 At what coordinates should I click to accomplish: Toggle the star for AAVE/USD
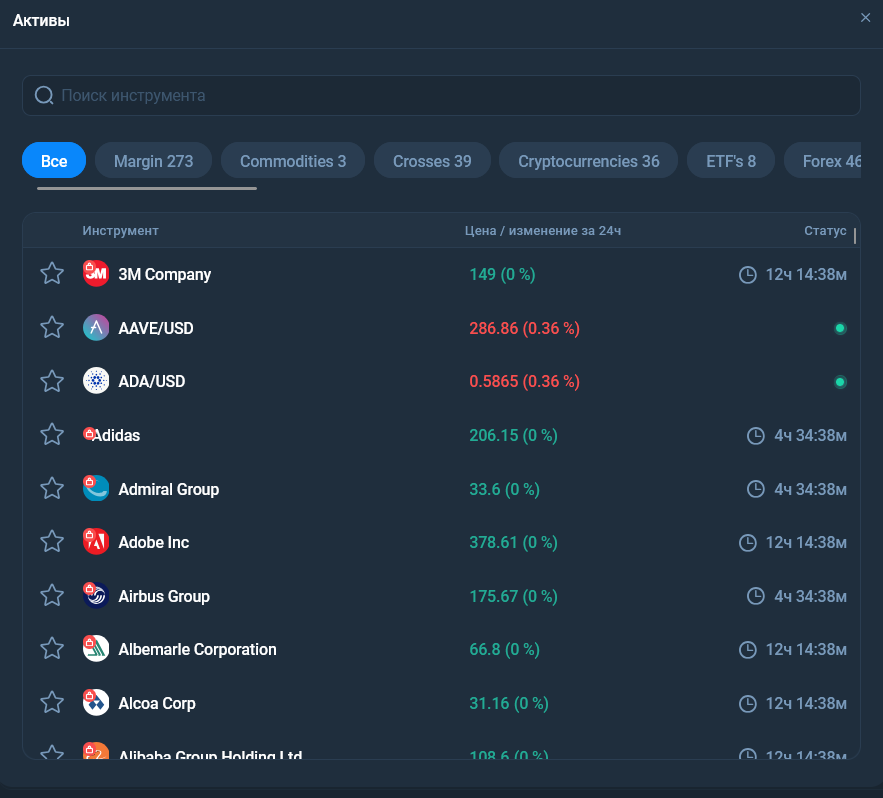(x=52, y=328)
